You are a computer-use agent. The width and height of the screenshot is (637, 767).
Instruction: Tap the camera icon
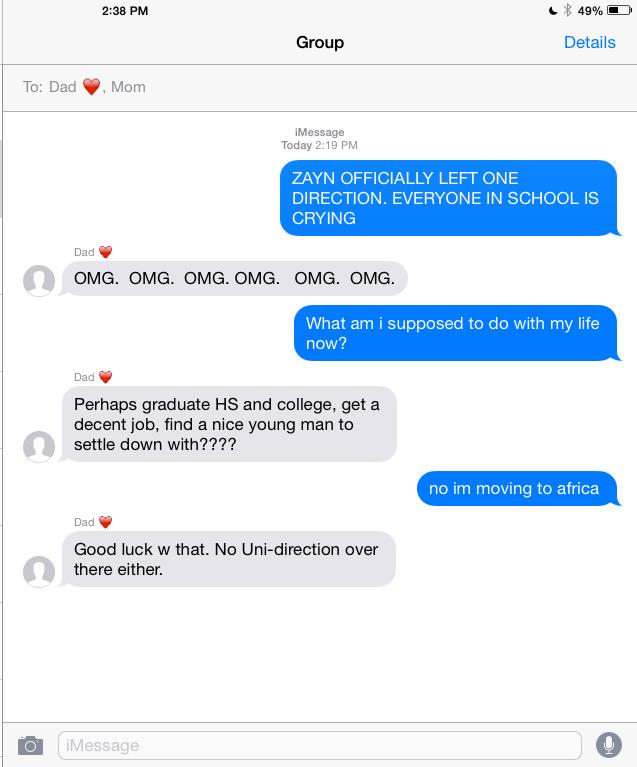[30, 745]
